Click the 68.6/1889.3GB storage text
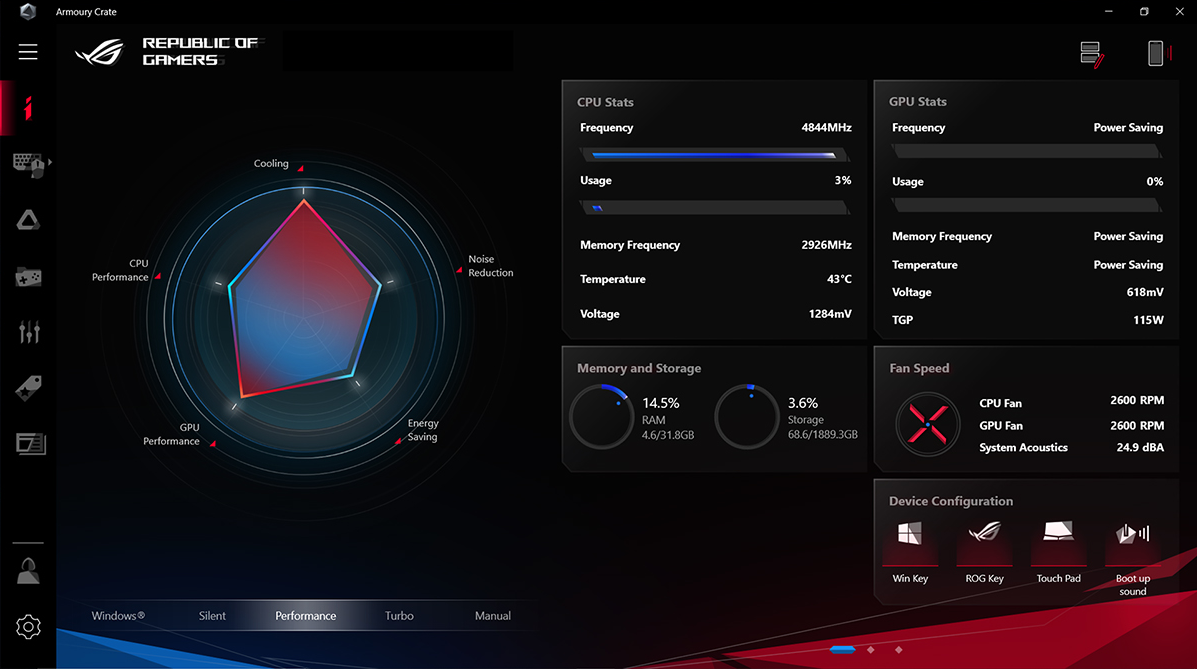1197x669 pixels. [x=822, y=435]
